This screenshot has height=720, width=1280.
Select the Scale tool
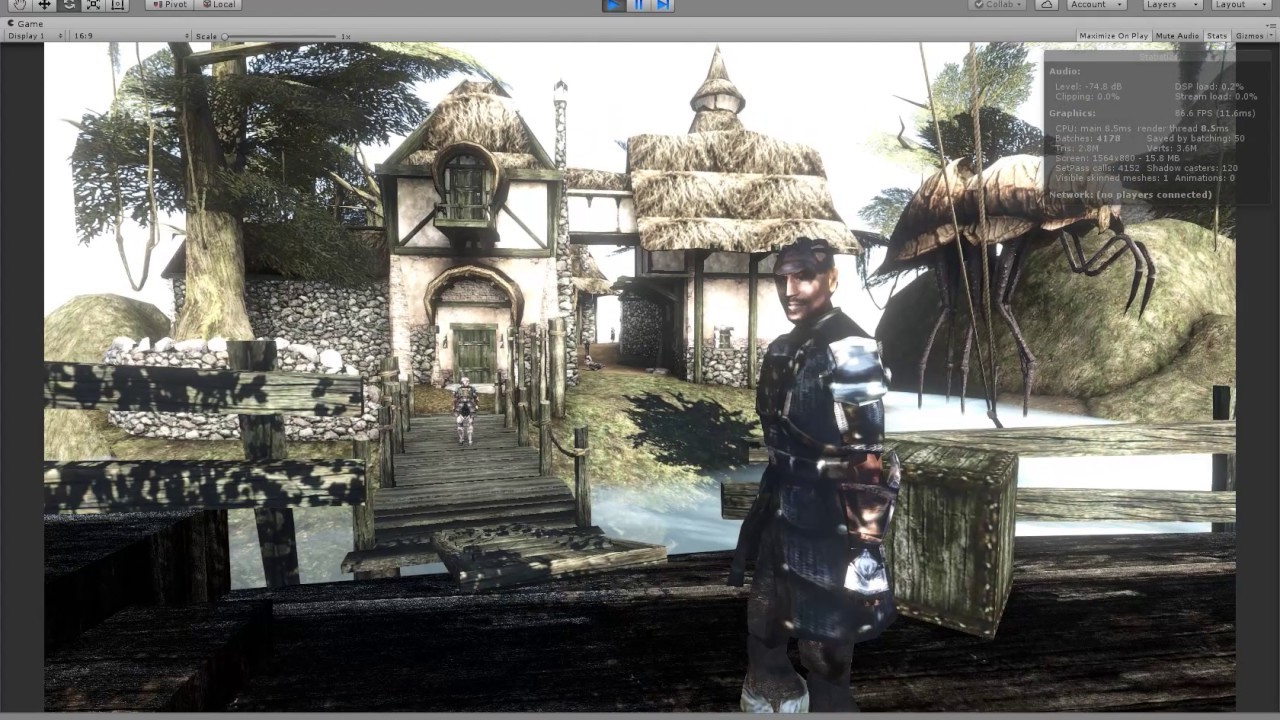tap(92, 5)
